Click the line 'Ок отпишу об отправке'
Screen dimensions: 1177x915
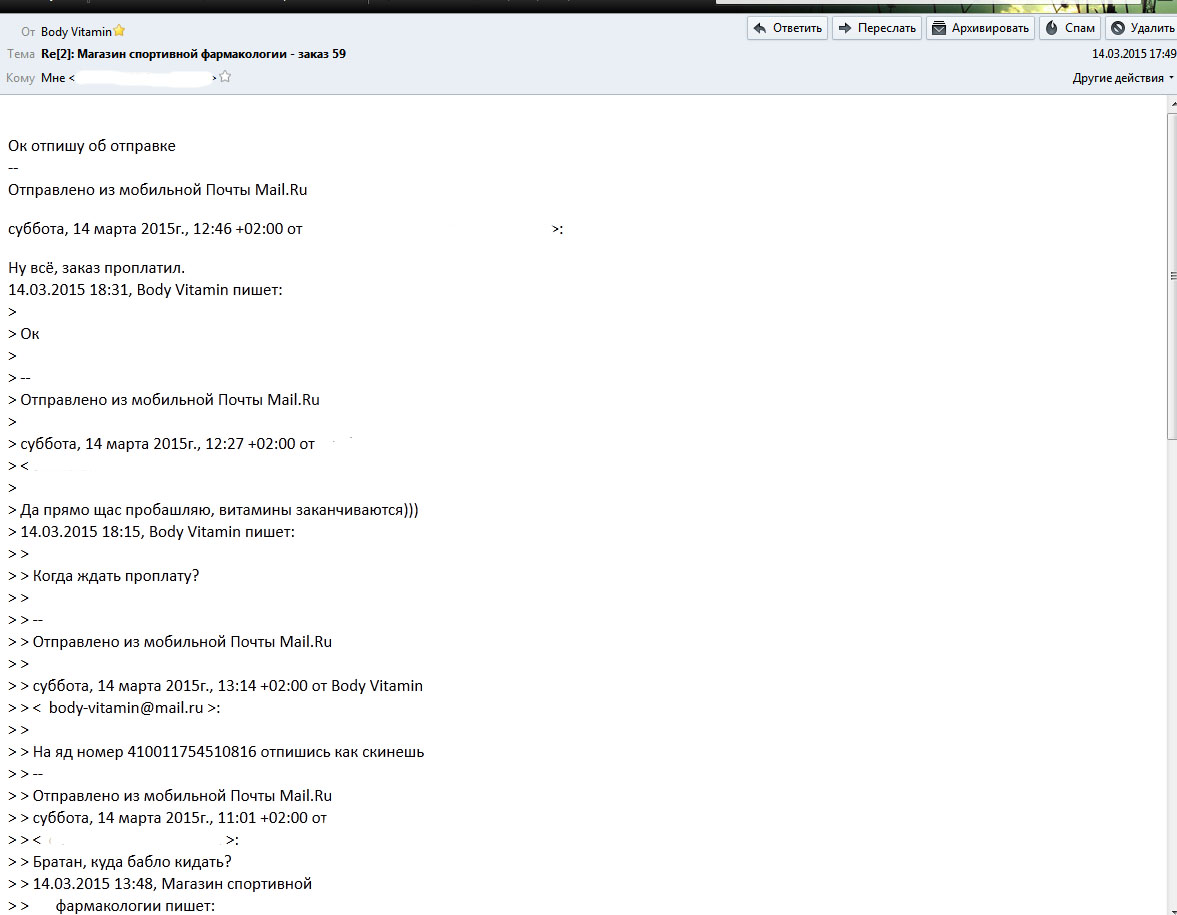pyautogui.click(x=92, y=146)
